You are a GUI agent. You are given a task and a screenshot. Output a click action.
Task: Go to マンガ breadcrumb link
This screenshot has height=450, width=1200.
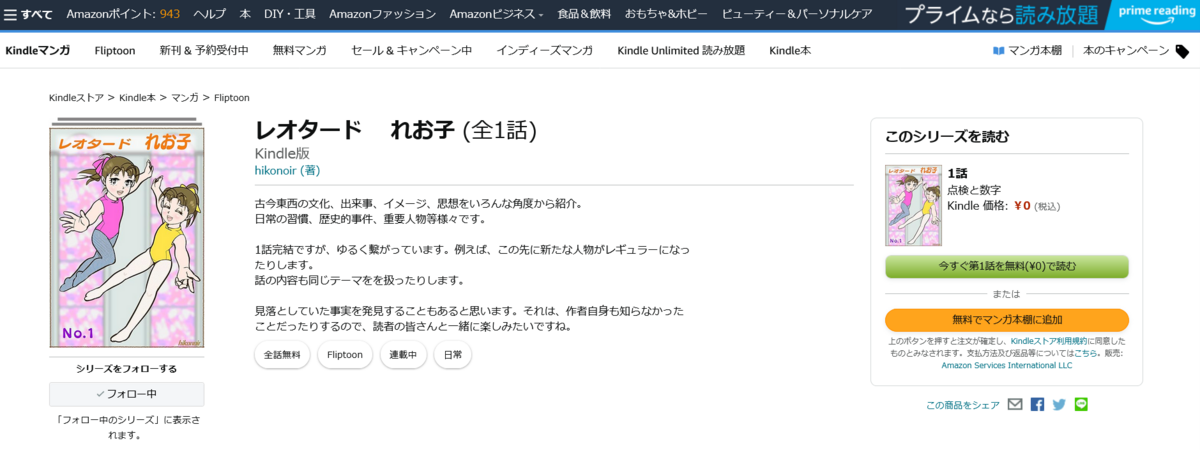(x=184, y=97)
